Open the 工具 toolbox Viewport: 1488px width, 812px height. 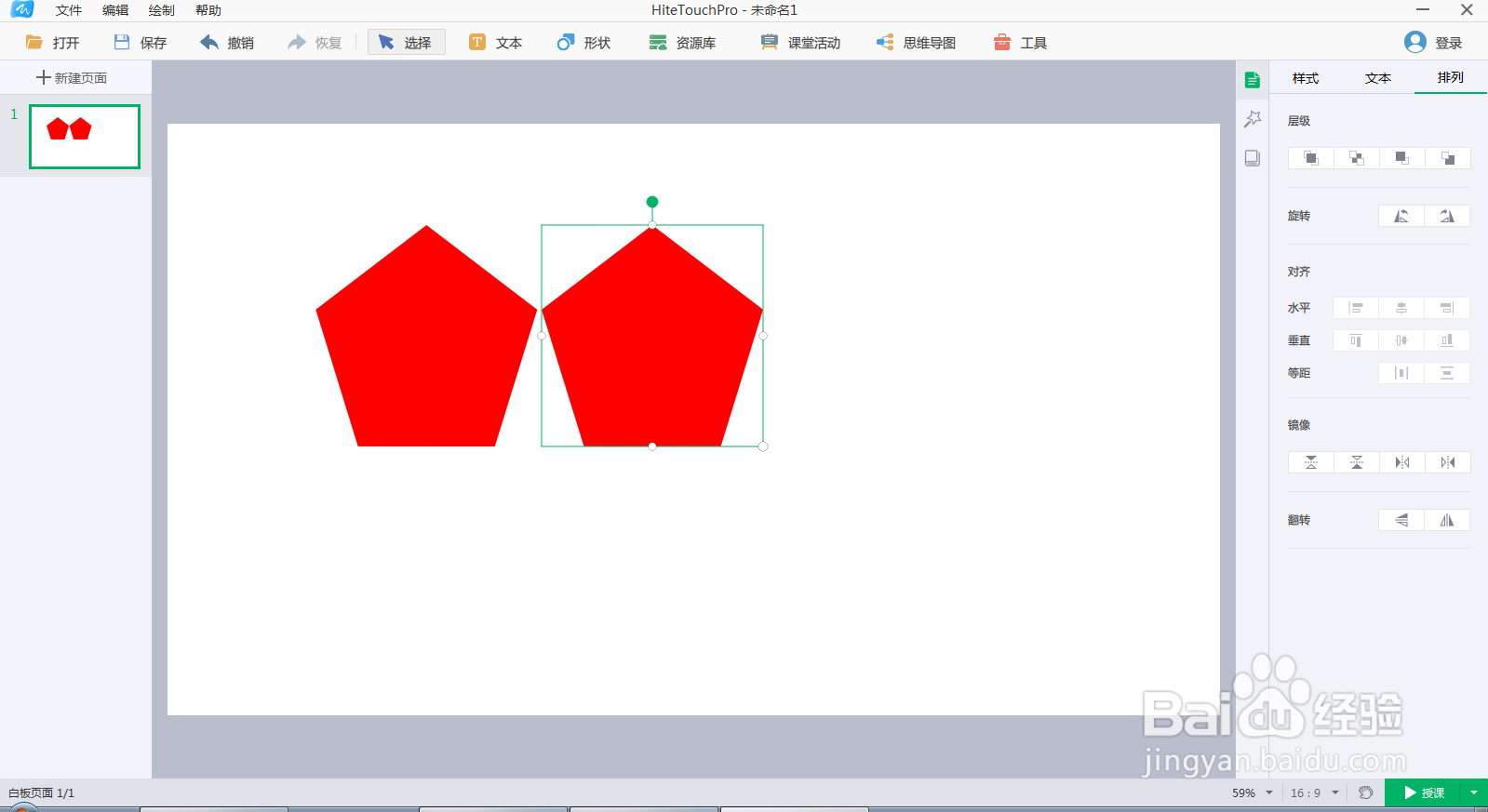point(1020,43)
